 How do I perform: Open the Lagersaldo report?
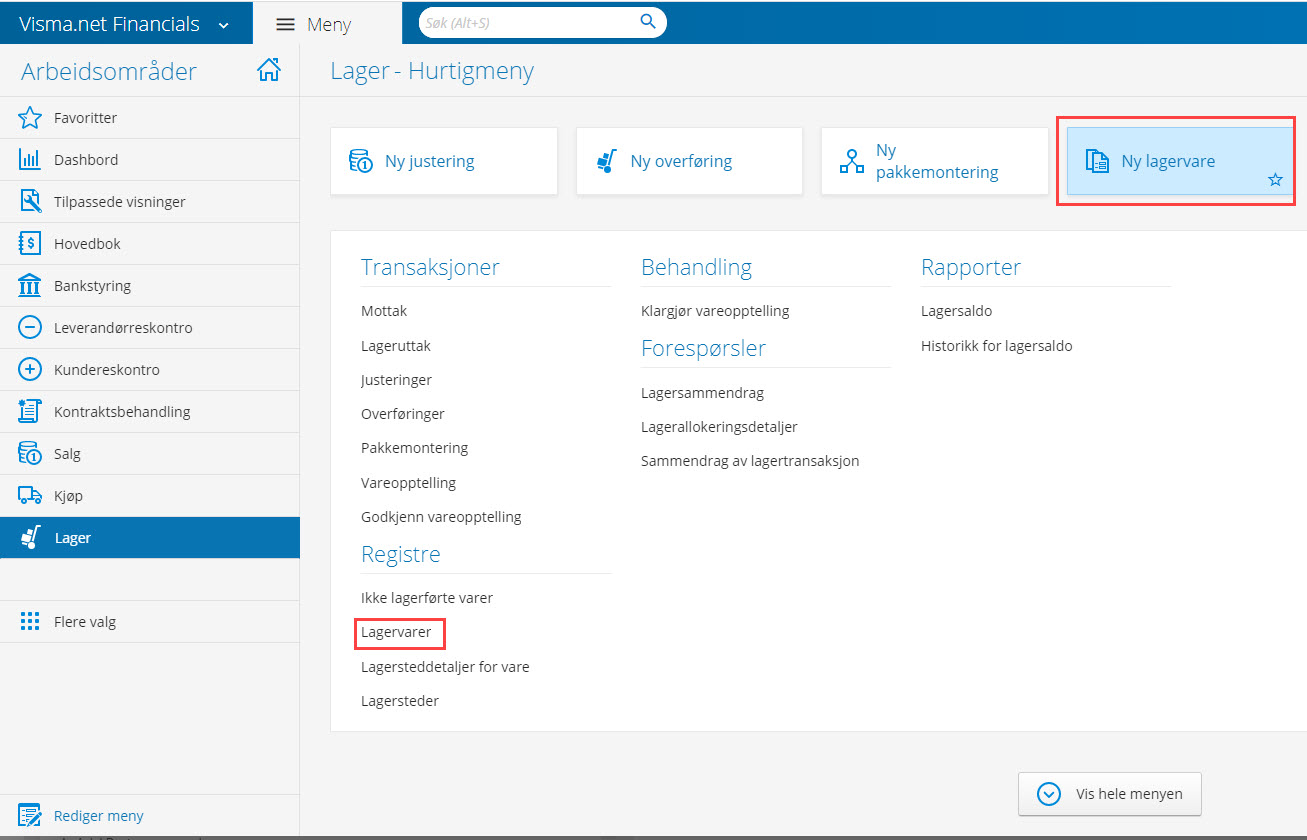pyautogui.click(x=956, y=311)
